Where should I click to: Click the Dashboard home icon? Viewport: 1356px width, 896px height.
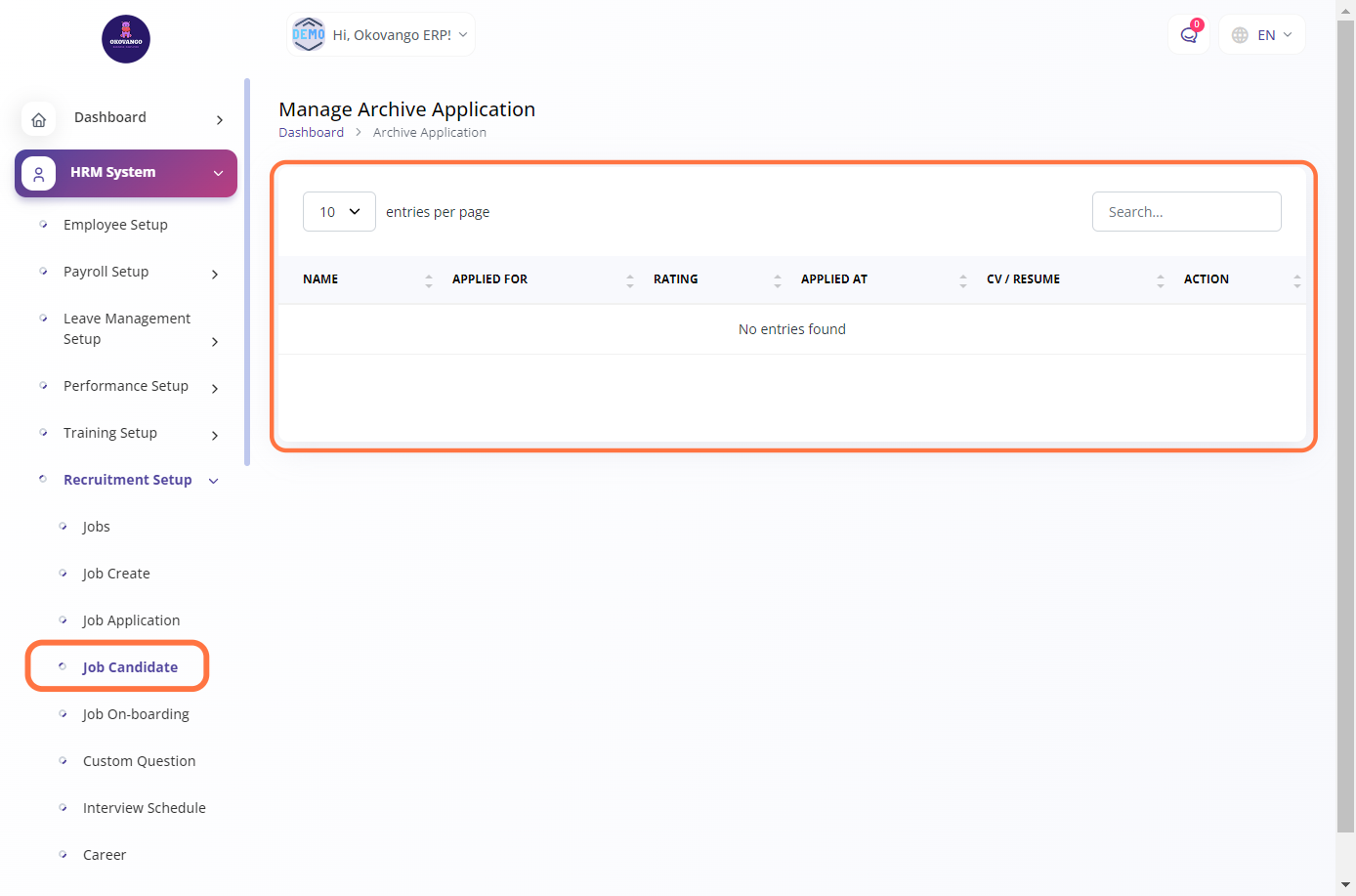click(x=39, y=119)
